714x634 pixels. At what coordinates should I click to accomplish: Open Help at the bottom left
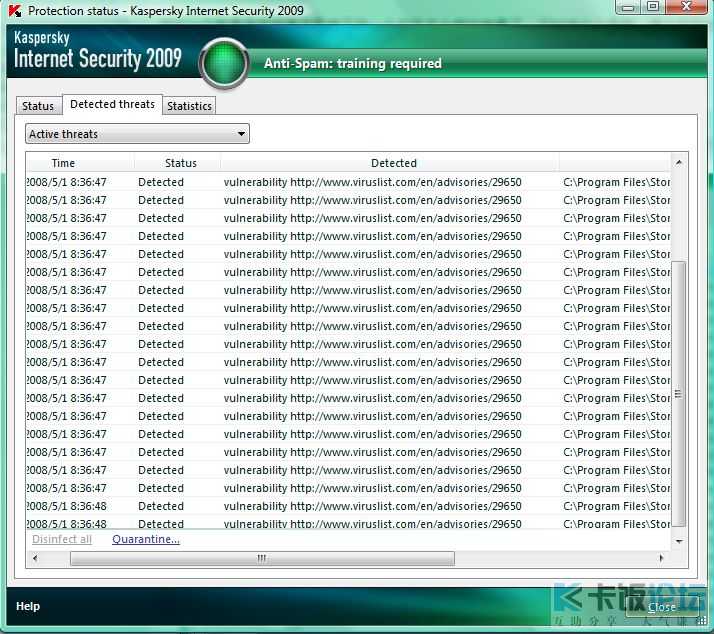click(28, 606)
